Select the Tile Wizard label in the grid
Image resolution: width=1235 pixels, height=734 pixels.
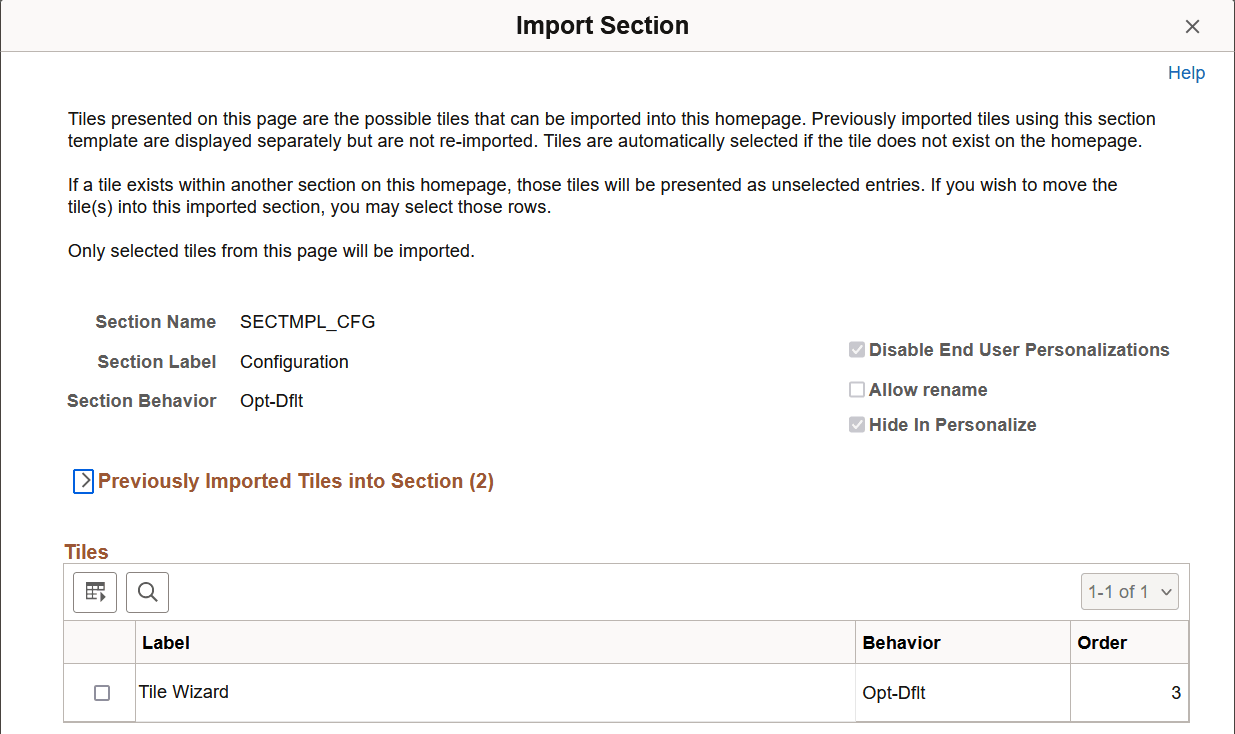(x=184, y=691)
